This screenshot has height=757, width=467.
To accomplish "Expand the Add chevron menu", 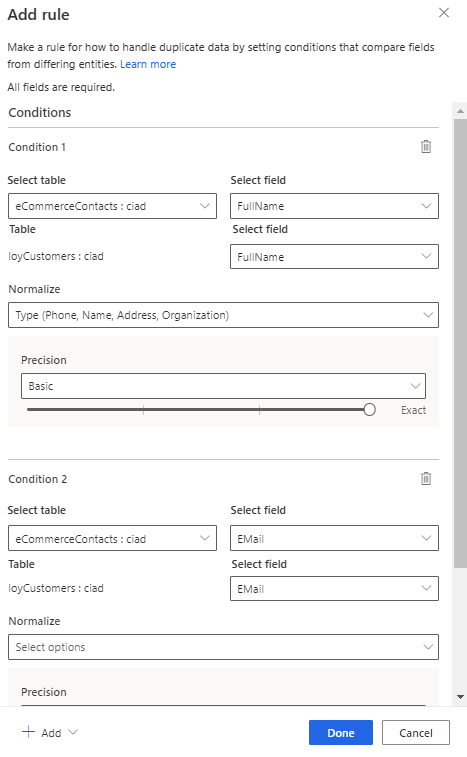I will pyautogui.click(x=73, y=732).
